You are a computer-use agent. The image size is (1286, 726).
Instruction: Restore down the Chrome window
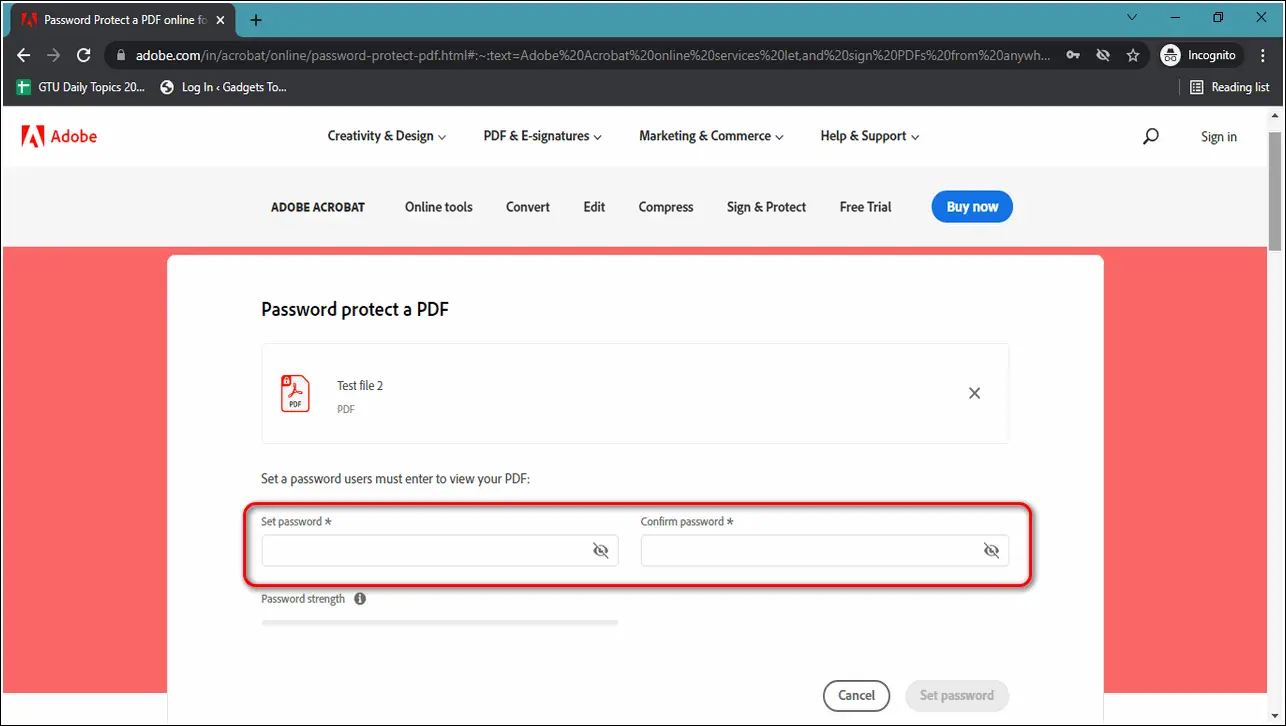pos(1218,17)
